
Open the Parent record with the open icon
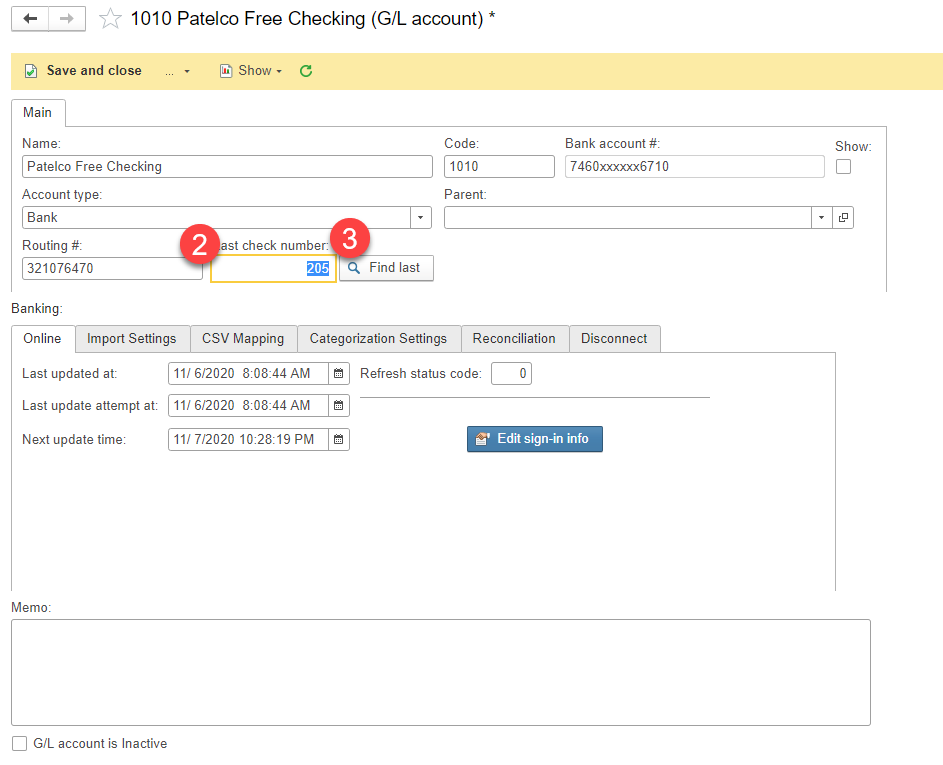coord(843,218)
